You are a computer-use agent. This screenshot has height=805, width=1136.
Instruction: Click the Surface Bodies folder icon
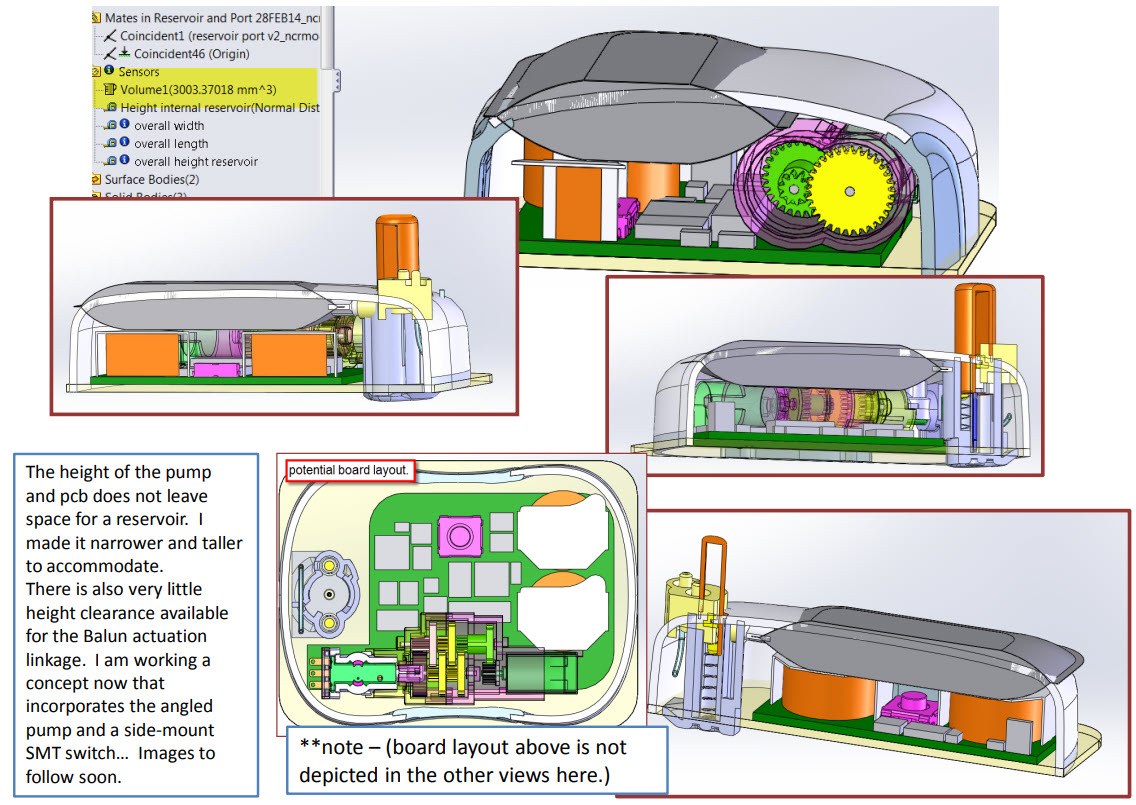[96, 179]
